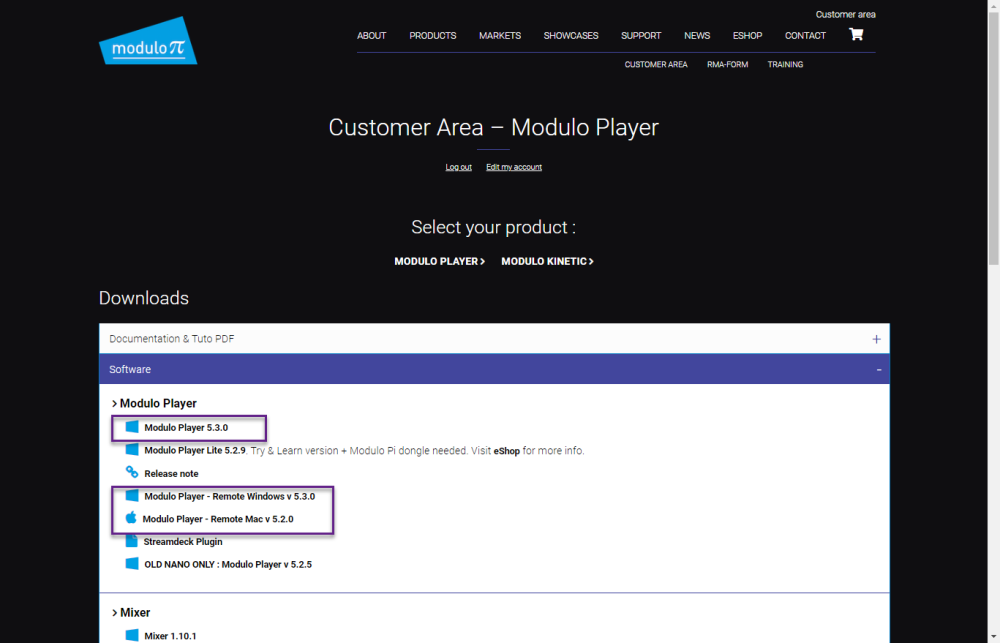Open the TRAINING submenu item
The height and width of the screenshot is (643, 1000).
click(785, 64)
